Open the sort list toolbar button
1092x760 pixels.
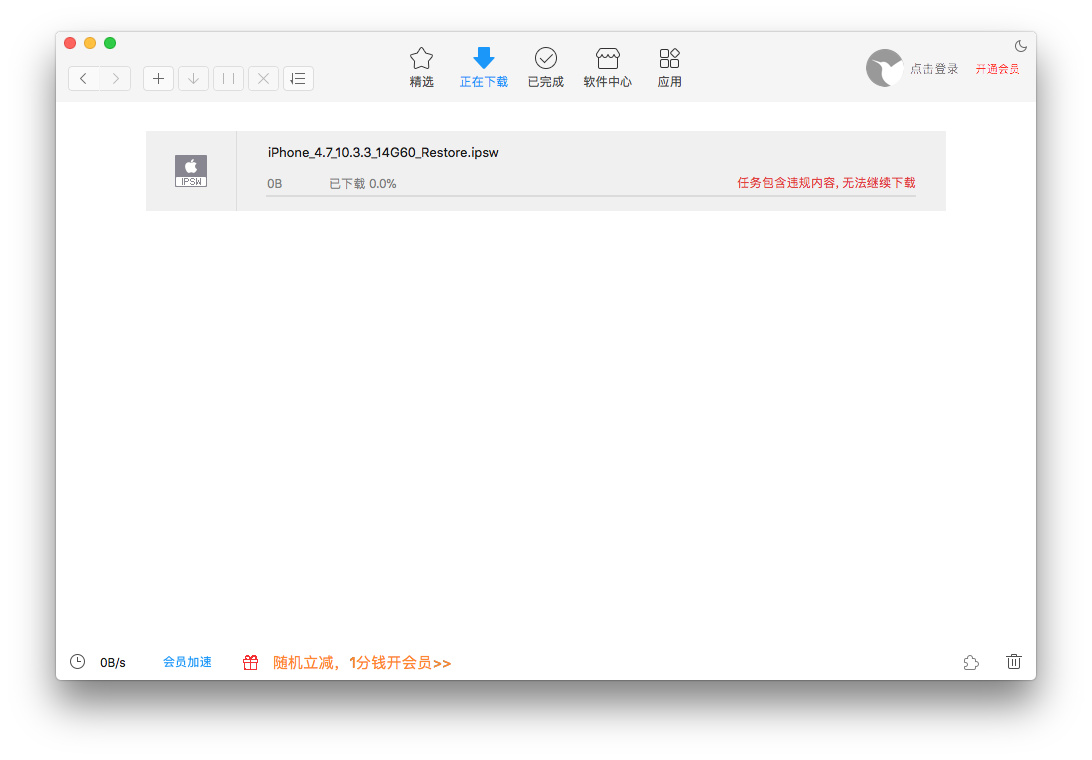(x=298, y=79)
